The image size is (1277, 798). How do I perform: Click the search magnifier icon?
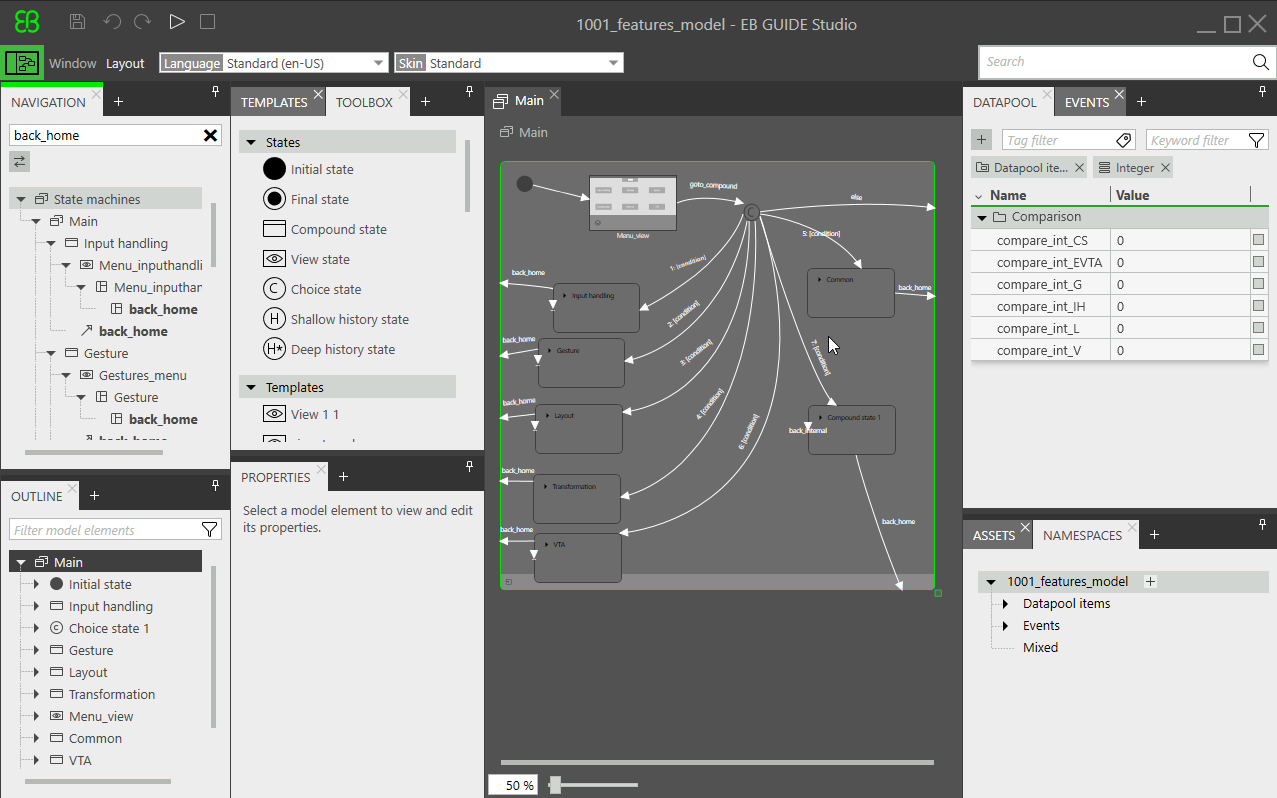(x=1260, y=62)
